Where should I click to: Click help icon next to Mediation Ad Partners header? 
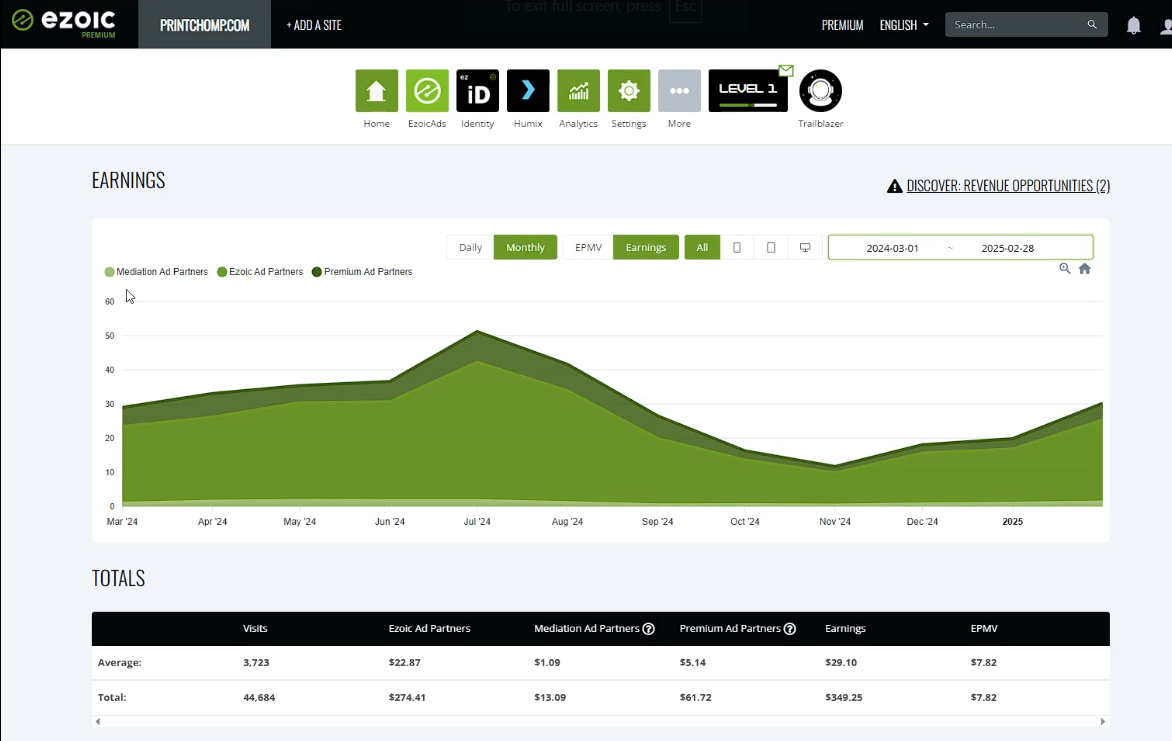pos(649,629)
